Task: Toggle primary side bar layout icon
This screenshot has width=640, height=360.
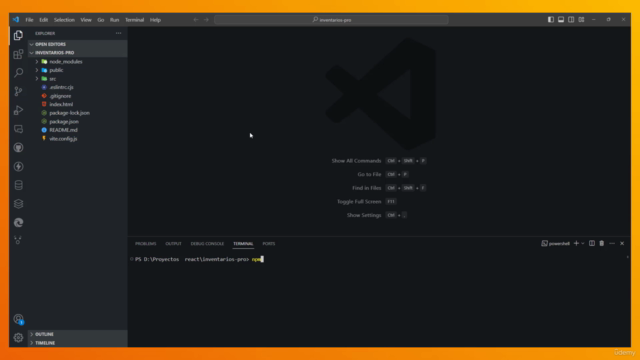Action: tap(551, 20)
